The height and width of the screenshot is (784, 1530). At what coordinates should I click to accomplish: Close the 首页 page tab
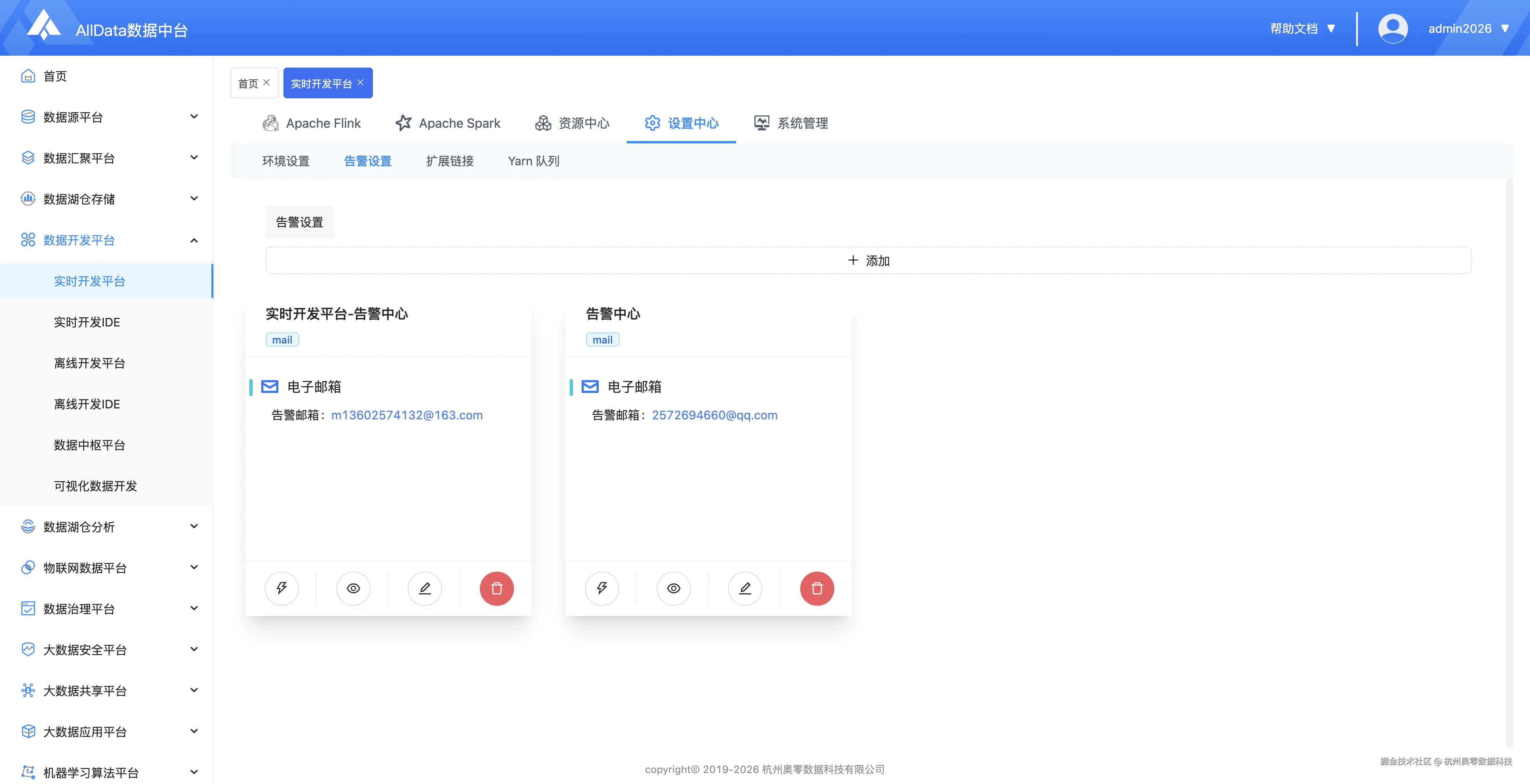[266, 83]
